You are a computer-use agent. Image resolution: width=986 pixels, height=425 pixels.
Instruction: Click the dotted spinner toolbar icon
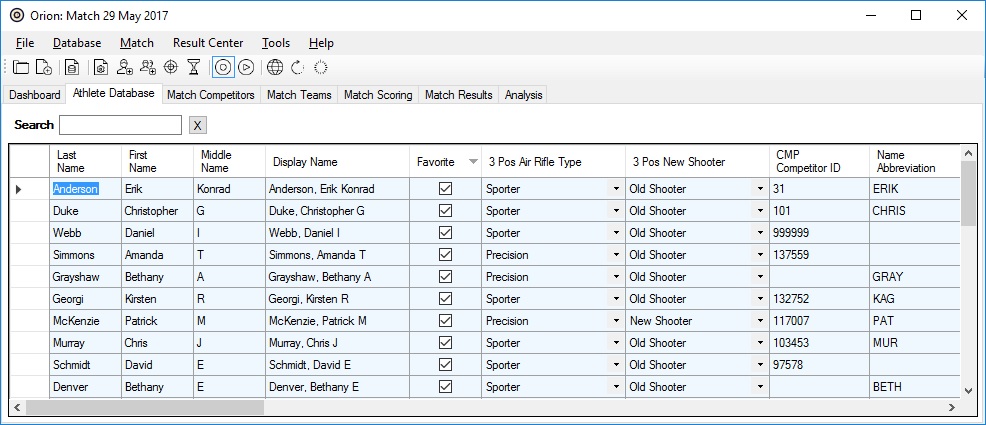pos(321,67)
